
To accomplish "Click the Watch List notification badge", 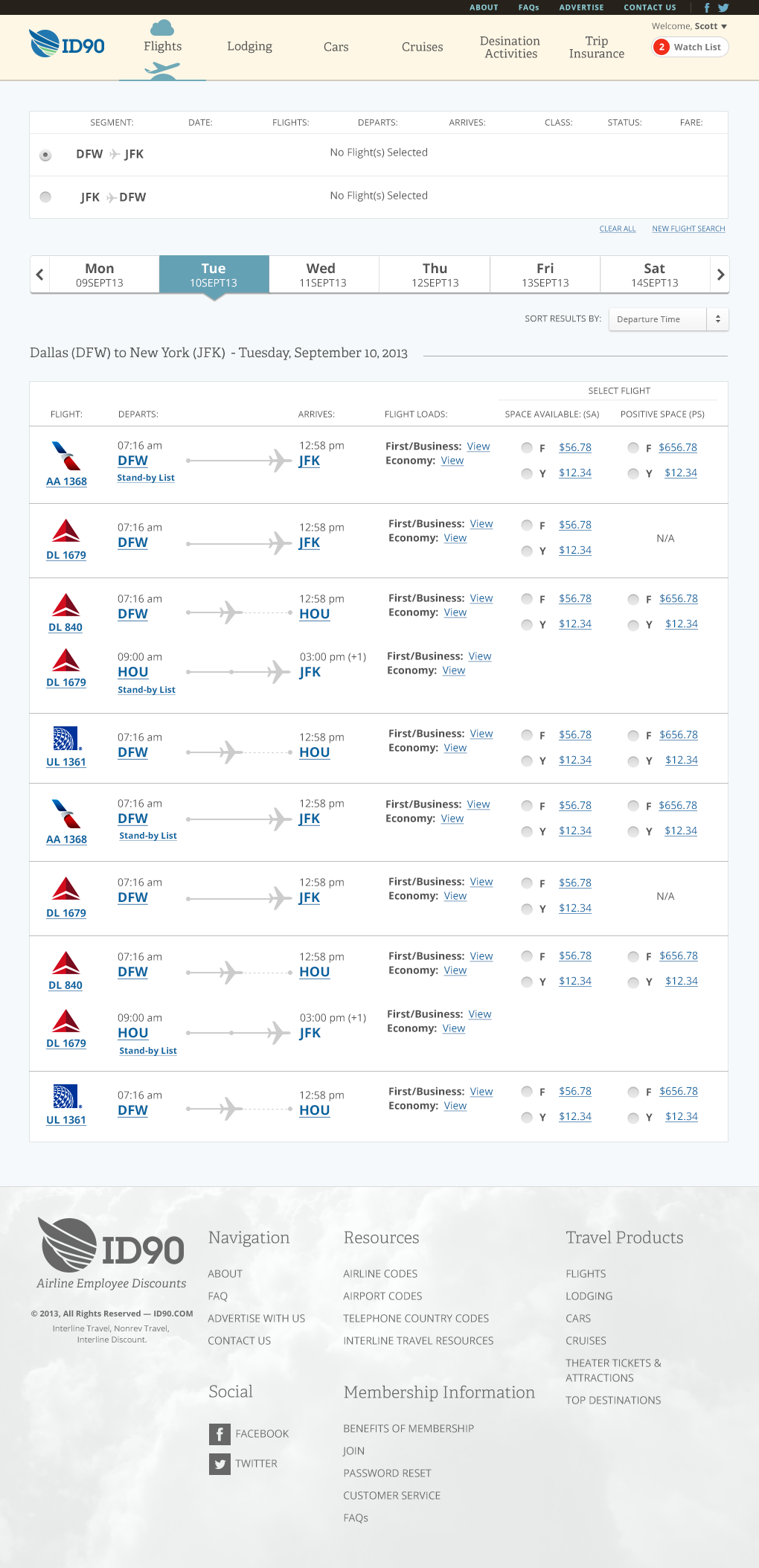I will [662, 47].
